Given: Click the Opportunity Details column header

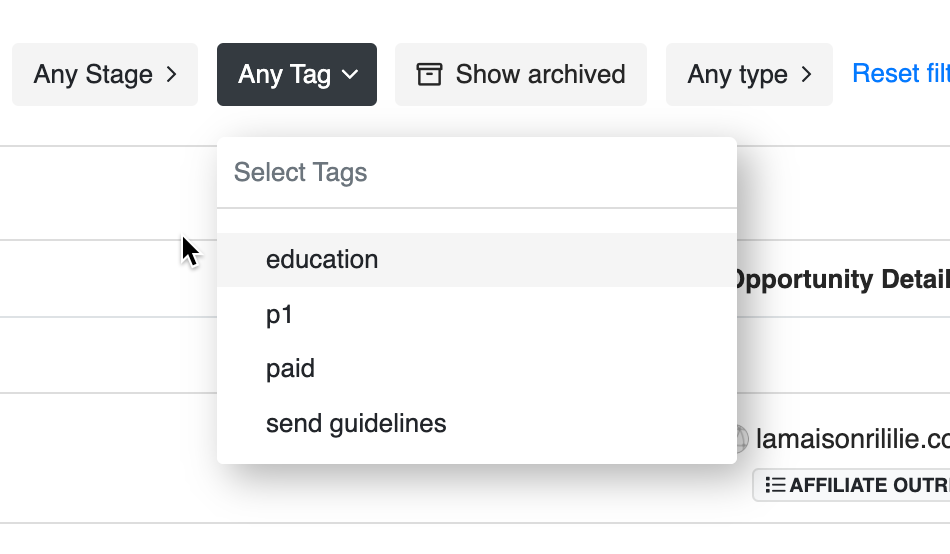Looking at the screenshot, I should click(x=840, y=280).
